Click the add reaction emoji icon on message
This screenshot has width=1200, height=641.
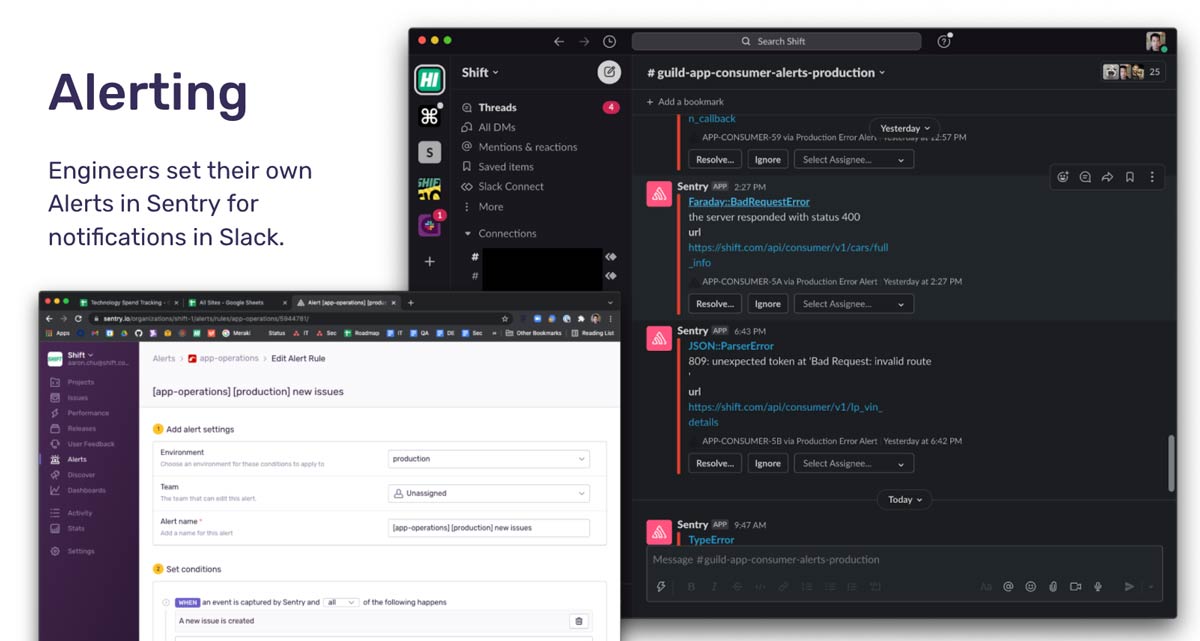pyautogui.click(x=1062, y=177)
